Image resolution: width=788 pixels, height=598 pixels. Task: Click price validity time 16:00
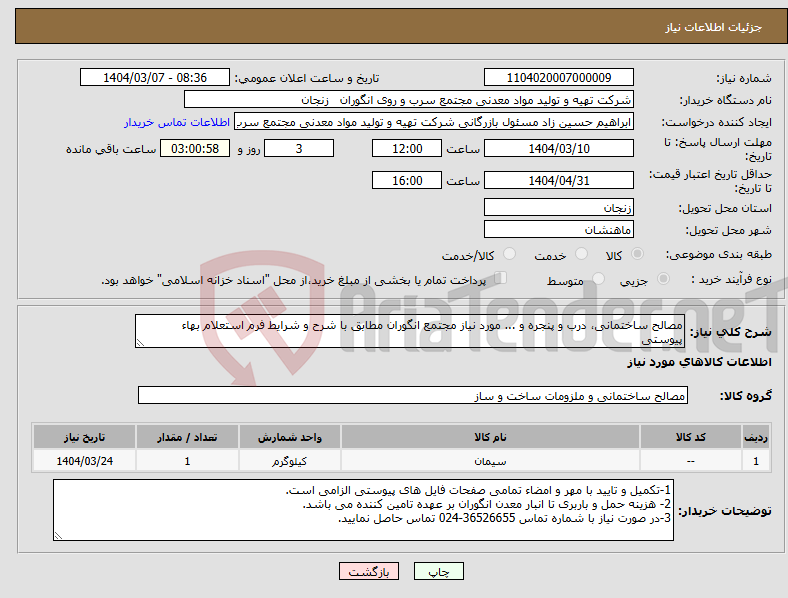[x=407, y=180]
